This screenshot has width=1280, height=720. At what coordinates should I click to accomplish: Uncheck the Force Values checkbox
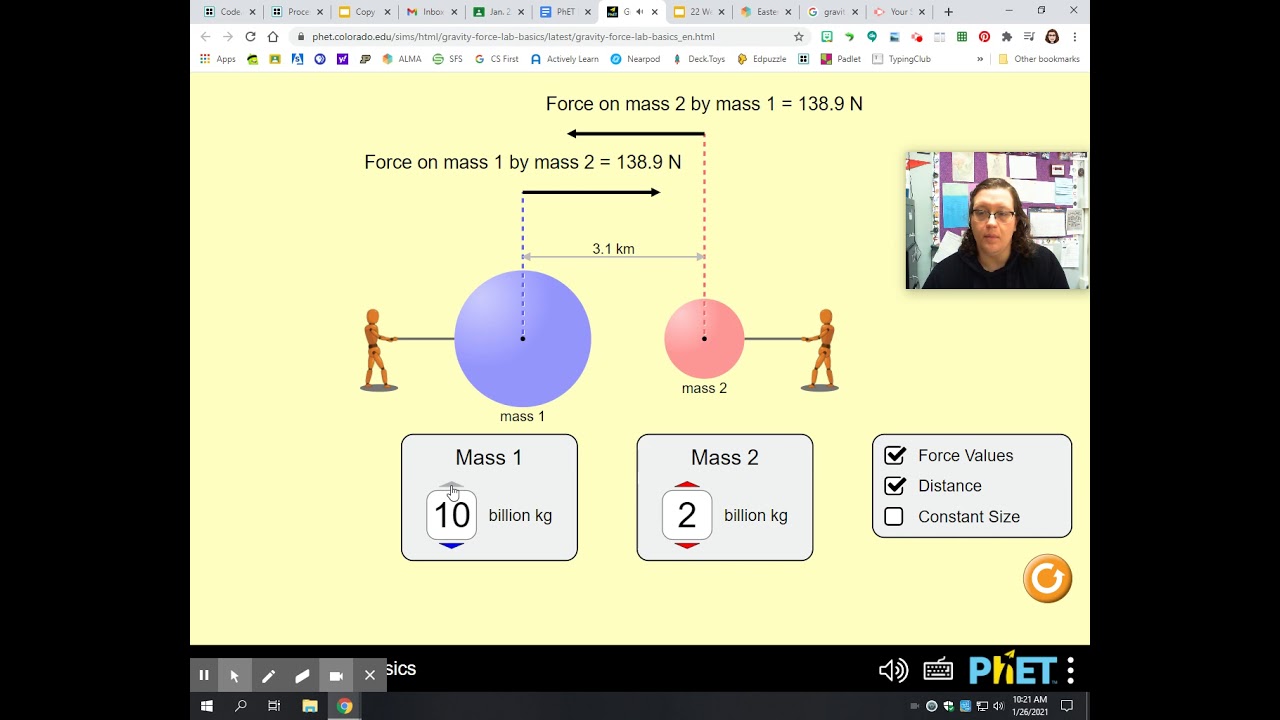click(894, 456)
